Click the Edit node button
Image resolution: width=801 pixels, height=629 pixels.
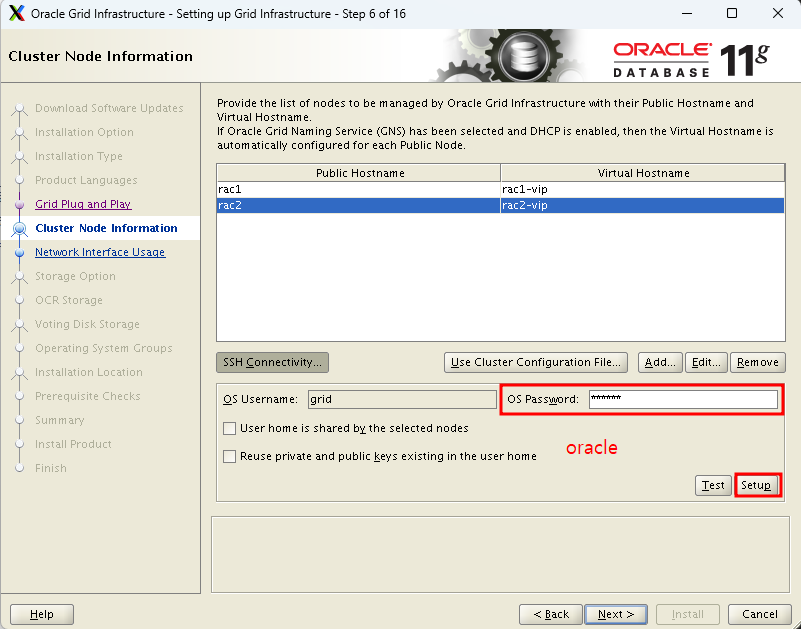[706, 362]
